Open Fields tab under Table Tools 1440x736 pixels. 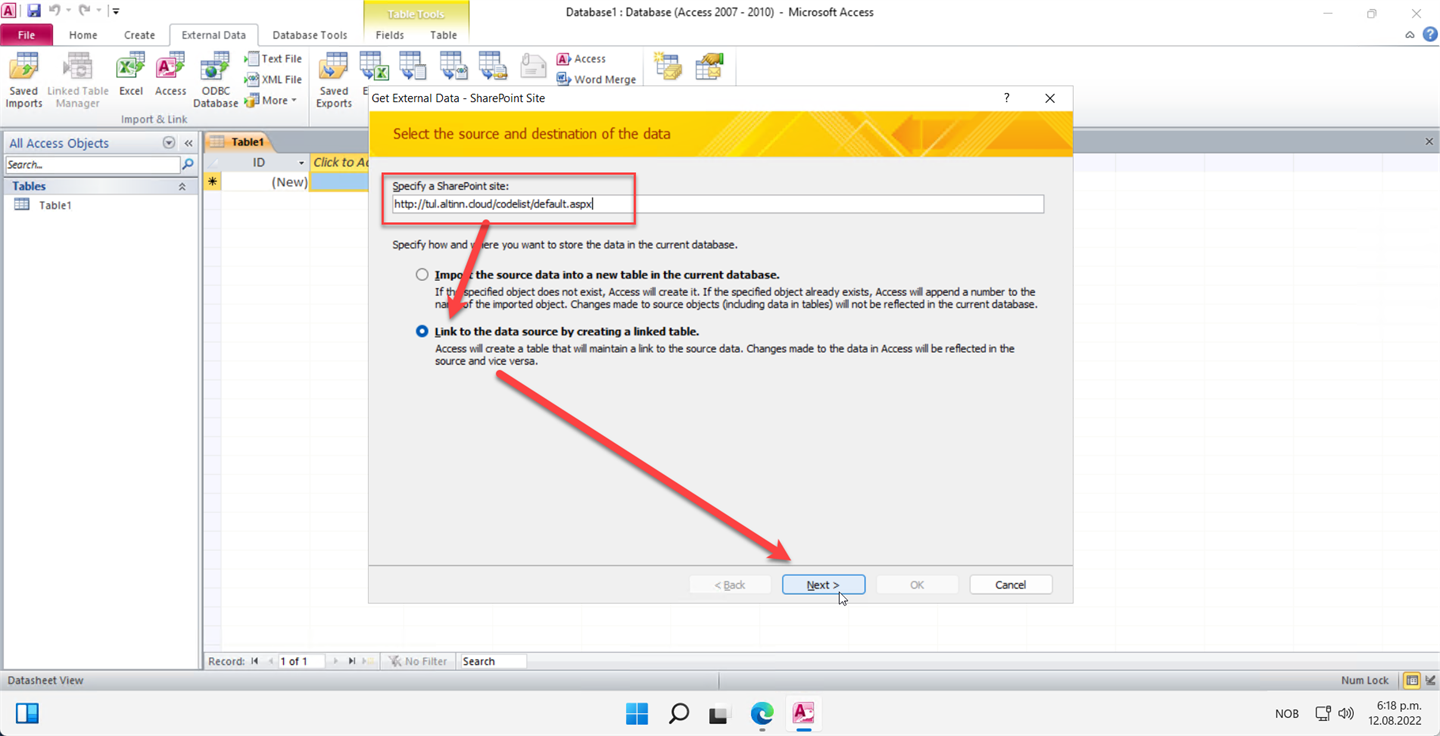[x=390, y=35]
